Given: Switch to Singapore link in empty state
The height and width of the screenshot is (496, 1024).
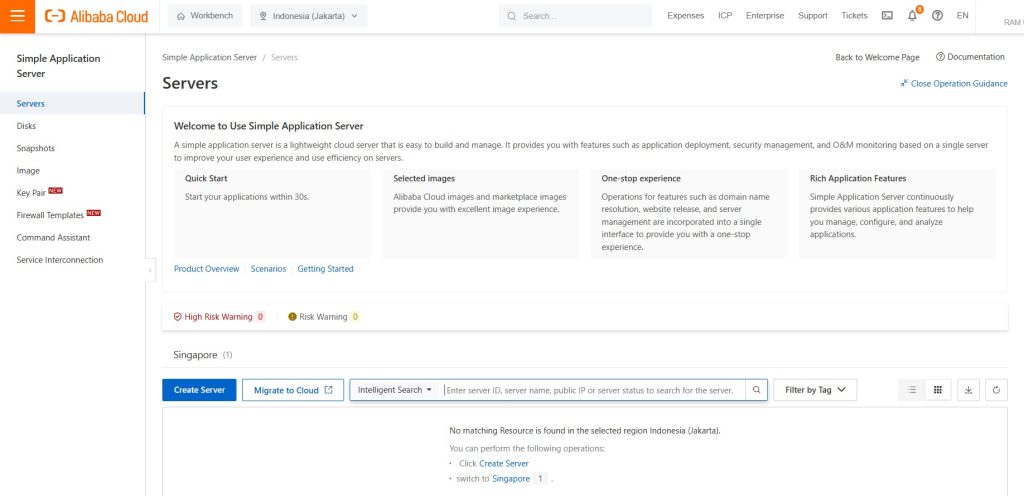Looking at the screenshot, I should point(511,478).
